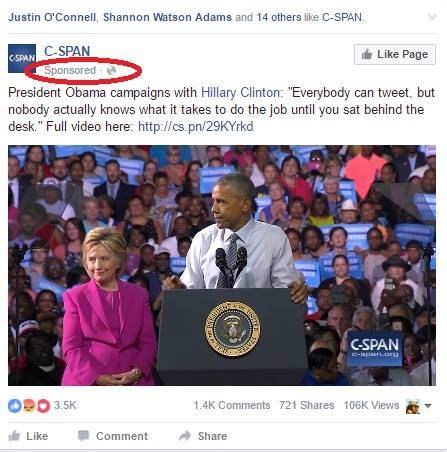Click the globe public audience icon
447x452 pixels.
[111, 70]
